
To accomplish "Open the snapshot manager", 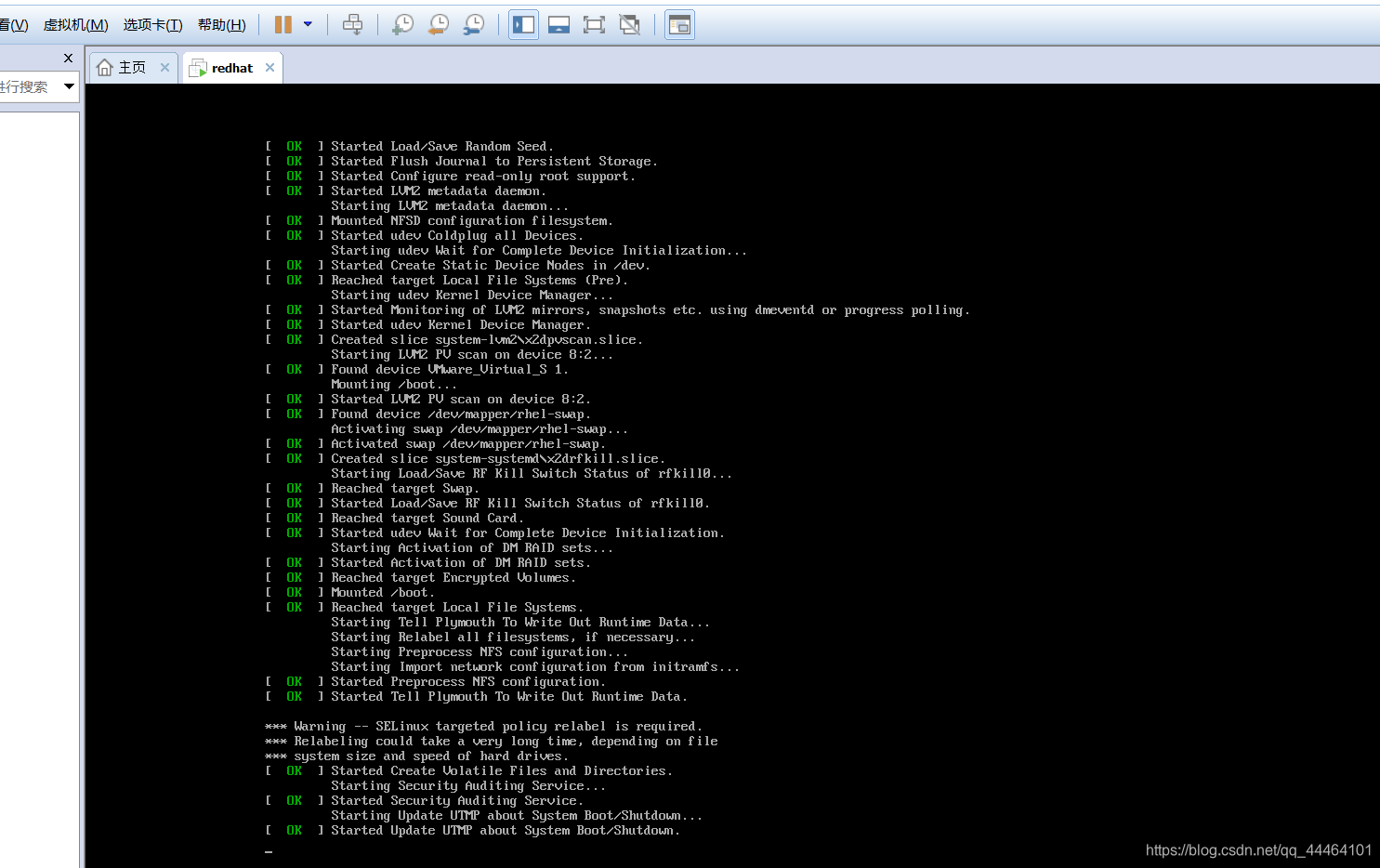I will click(473, 25).
